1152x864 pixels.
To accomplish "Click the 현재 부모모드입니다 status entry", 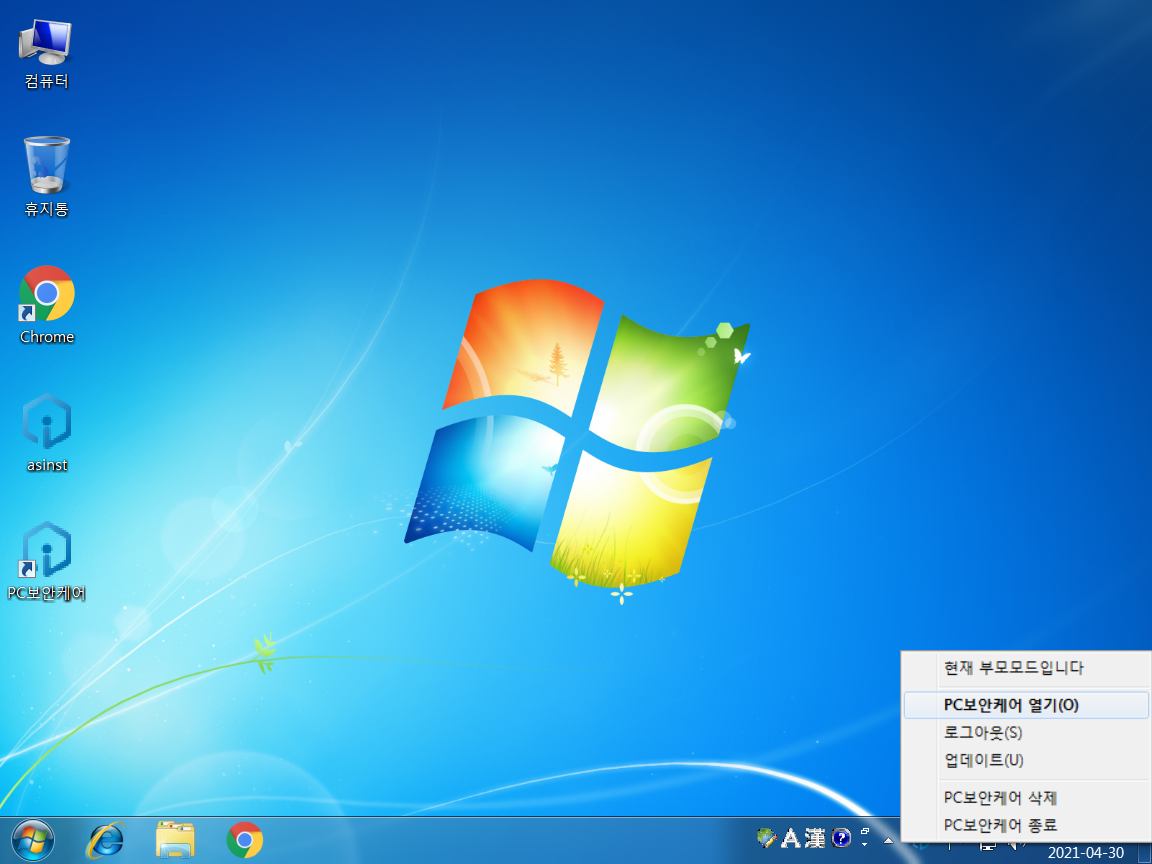I will tap(1026, 668).
